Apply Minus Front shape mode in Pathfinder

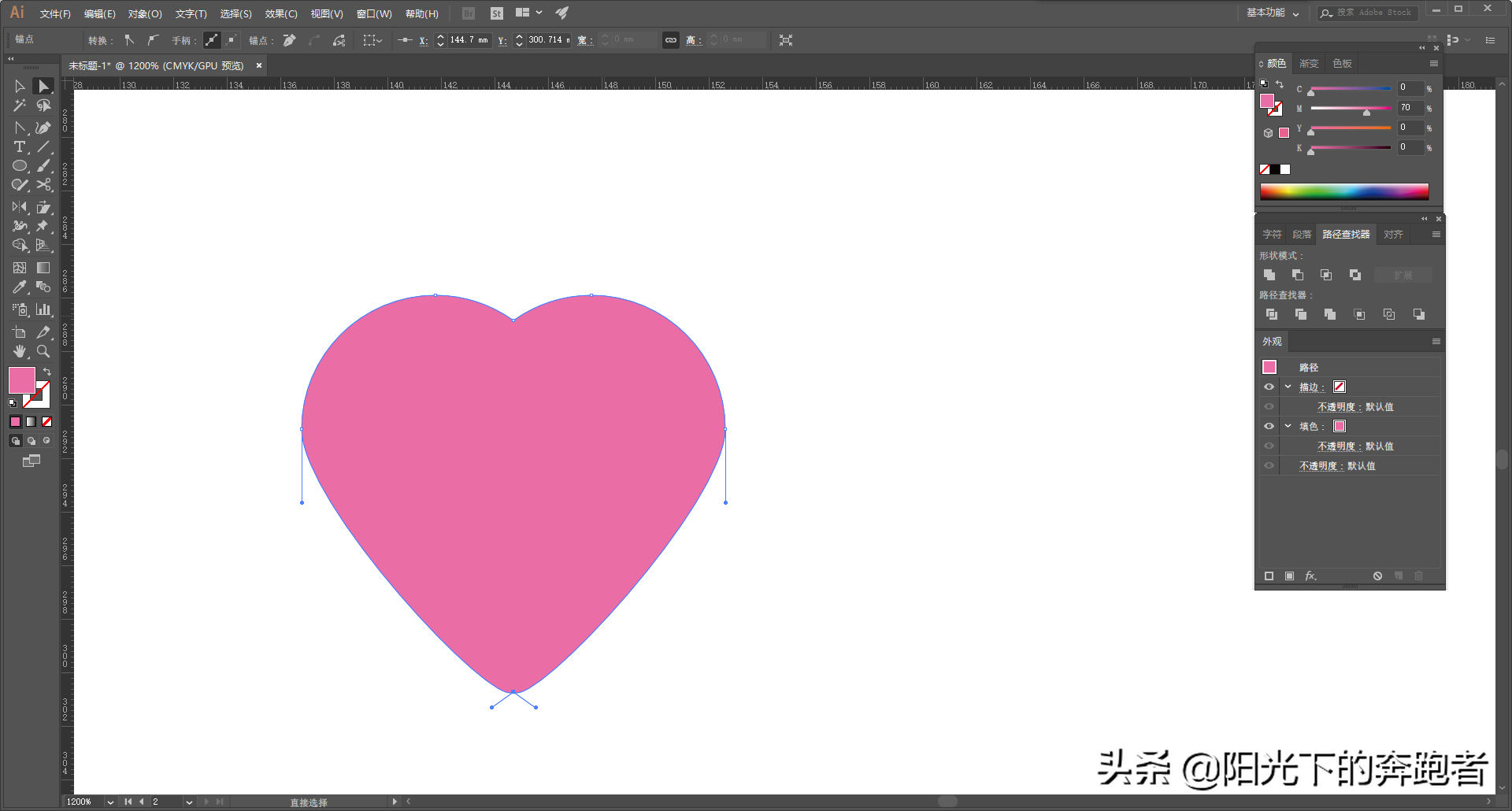1298,275
